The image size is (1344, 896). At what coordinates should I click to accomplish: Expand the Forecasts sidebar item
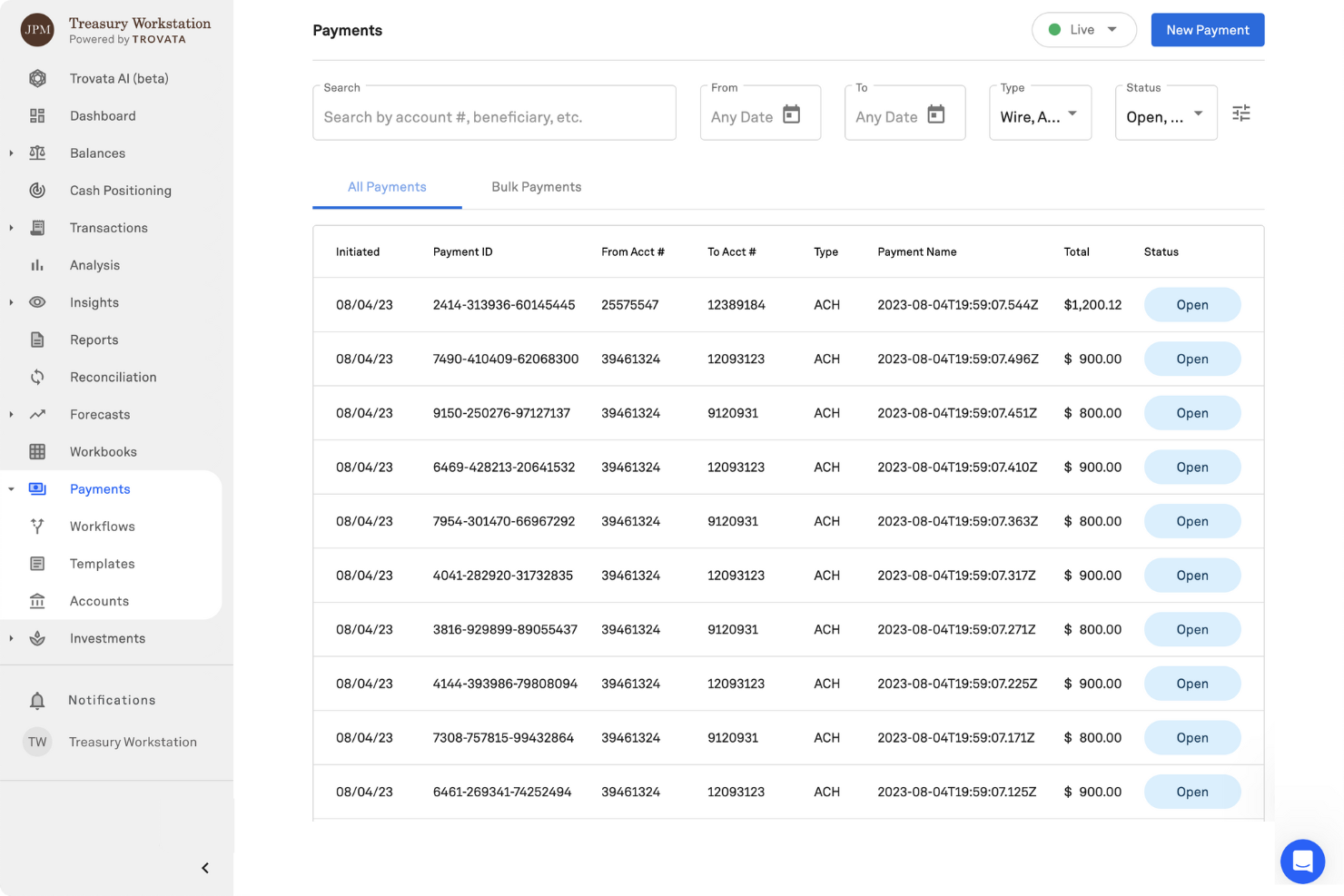point(11,414)
